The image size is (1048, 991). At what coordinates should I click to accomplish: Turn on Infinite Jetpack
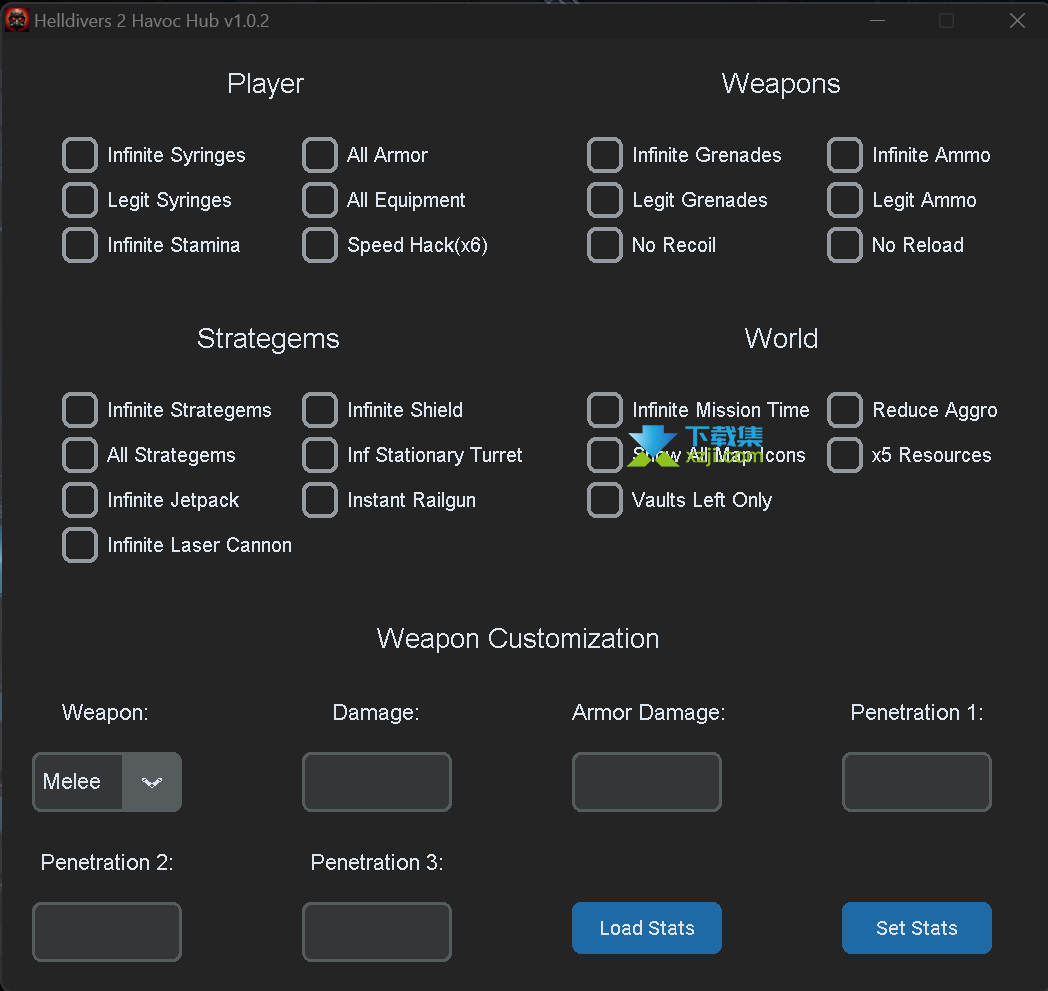click(x=80, y=500)
